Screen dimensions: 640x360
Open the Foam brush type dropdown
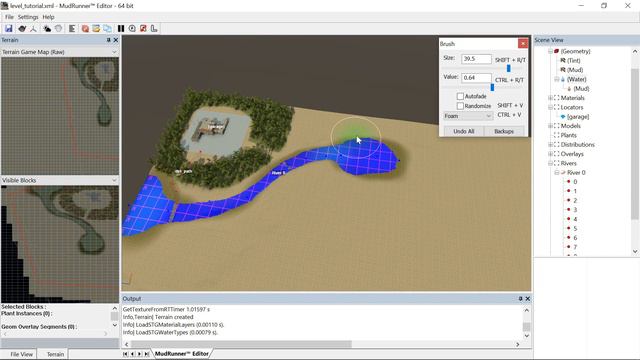coord(468,116)
